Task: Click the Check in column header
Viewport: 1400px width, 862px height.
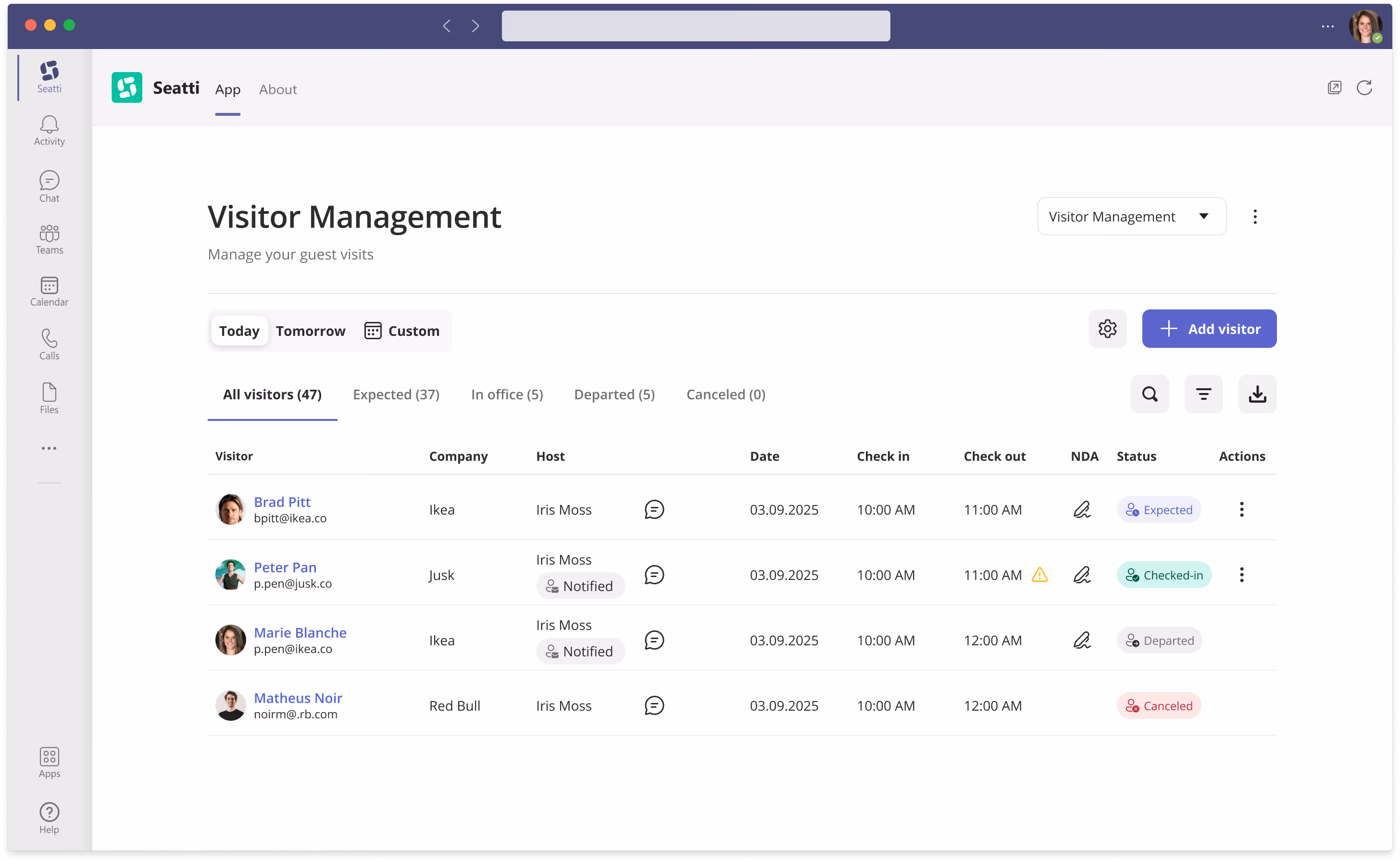Action: [x=883, y=456]
